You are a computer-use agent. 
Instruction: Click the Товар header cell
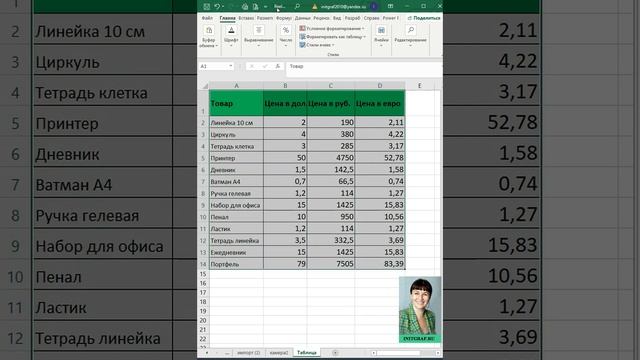click(x=236, y=103)
